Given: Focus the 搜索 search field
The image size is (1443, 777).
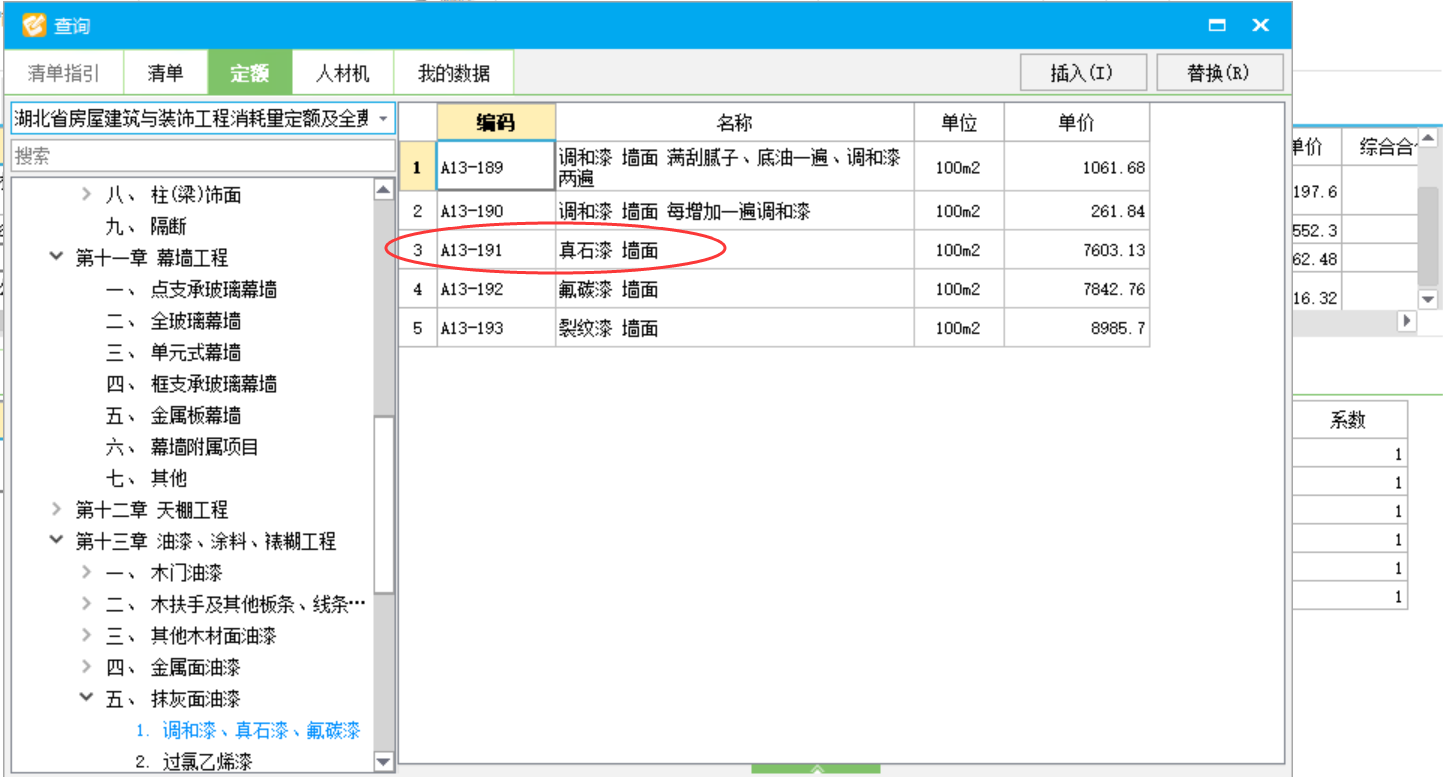Looking at the screenshot, I should click(203, 156).
